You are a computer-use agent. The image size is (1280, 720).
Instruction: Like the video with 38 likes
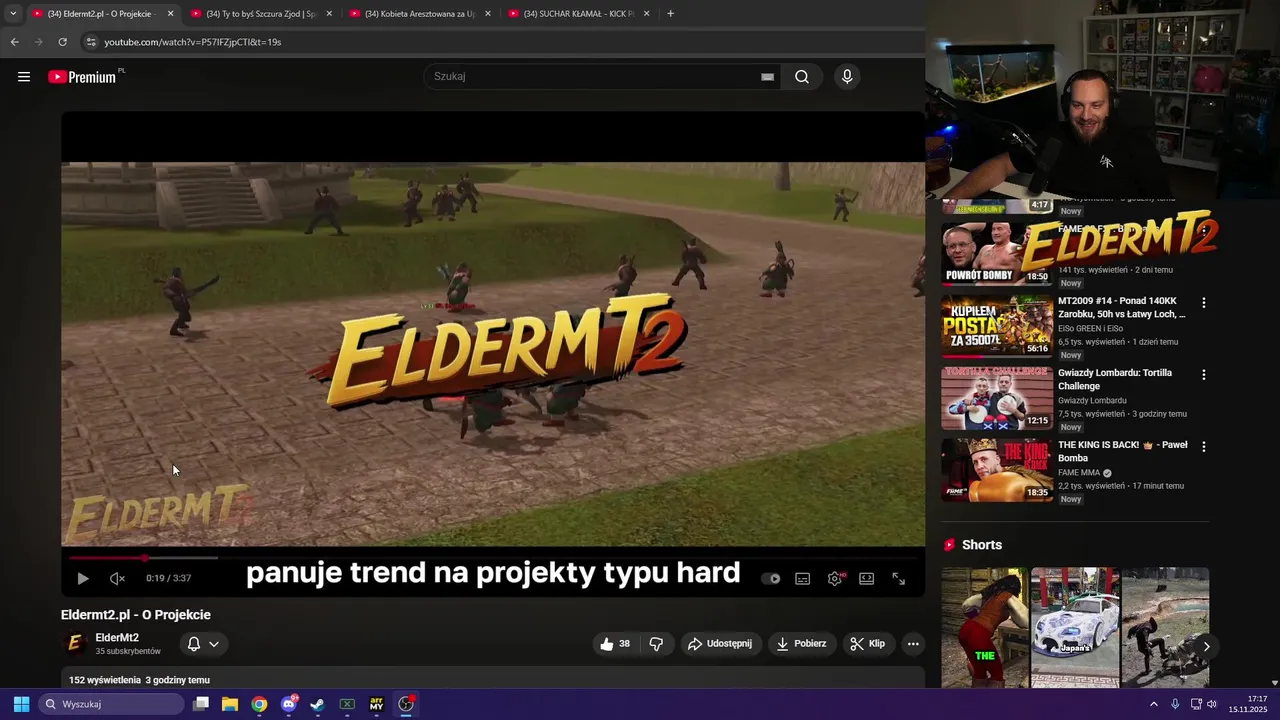pyautogui.click(x=615, y=644)
